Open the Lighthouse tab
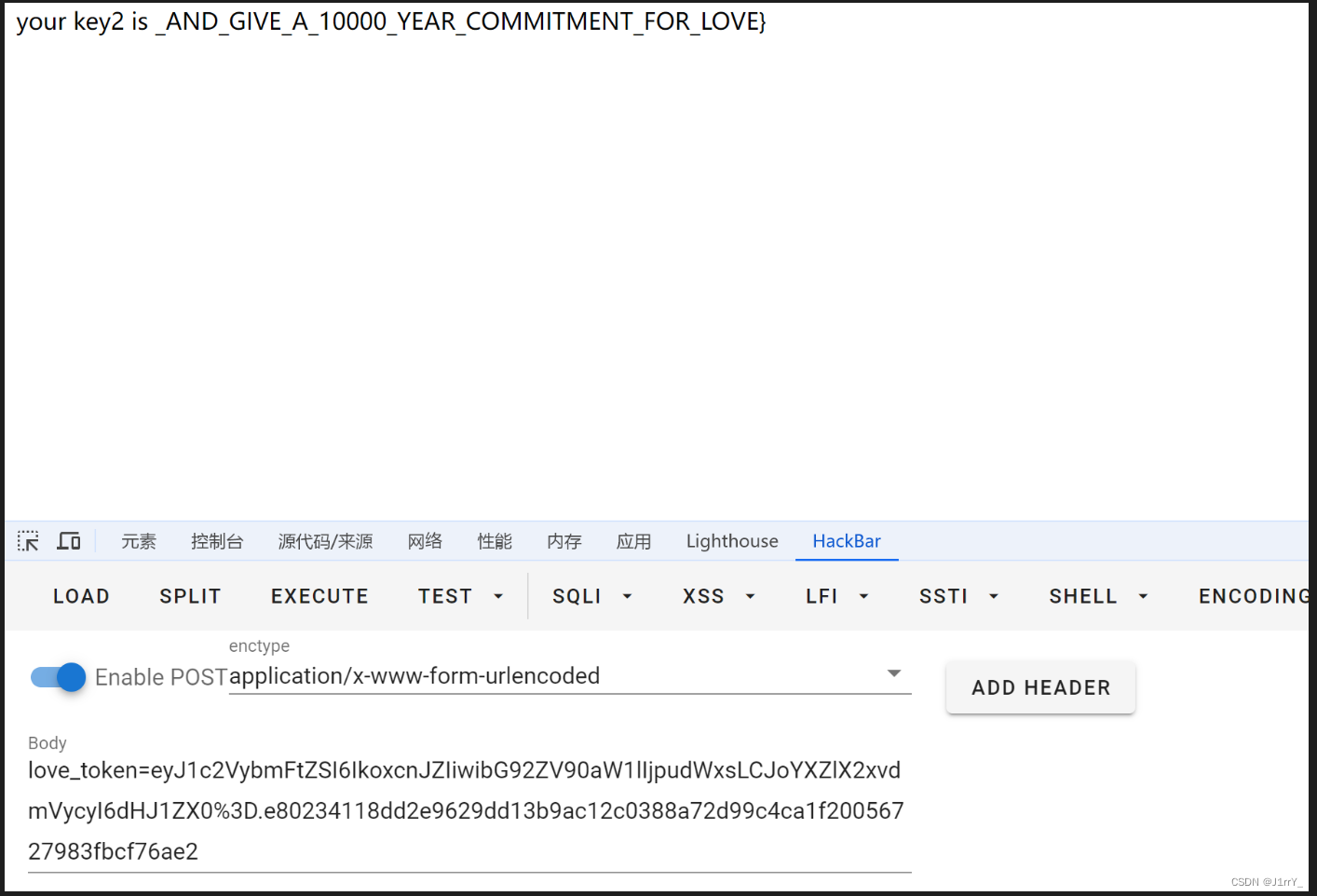Image resolution: width=1317 pixels, height=896 pixels. point(732,541)
